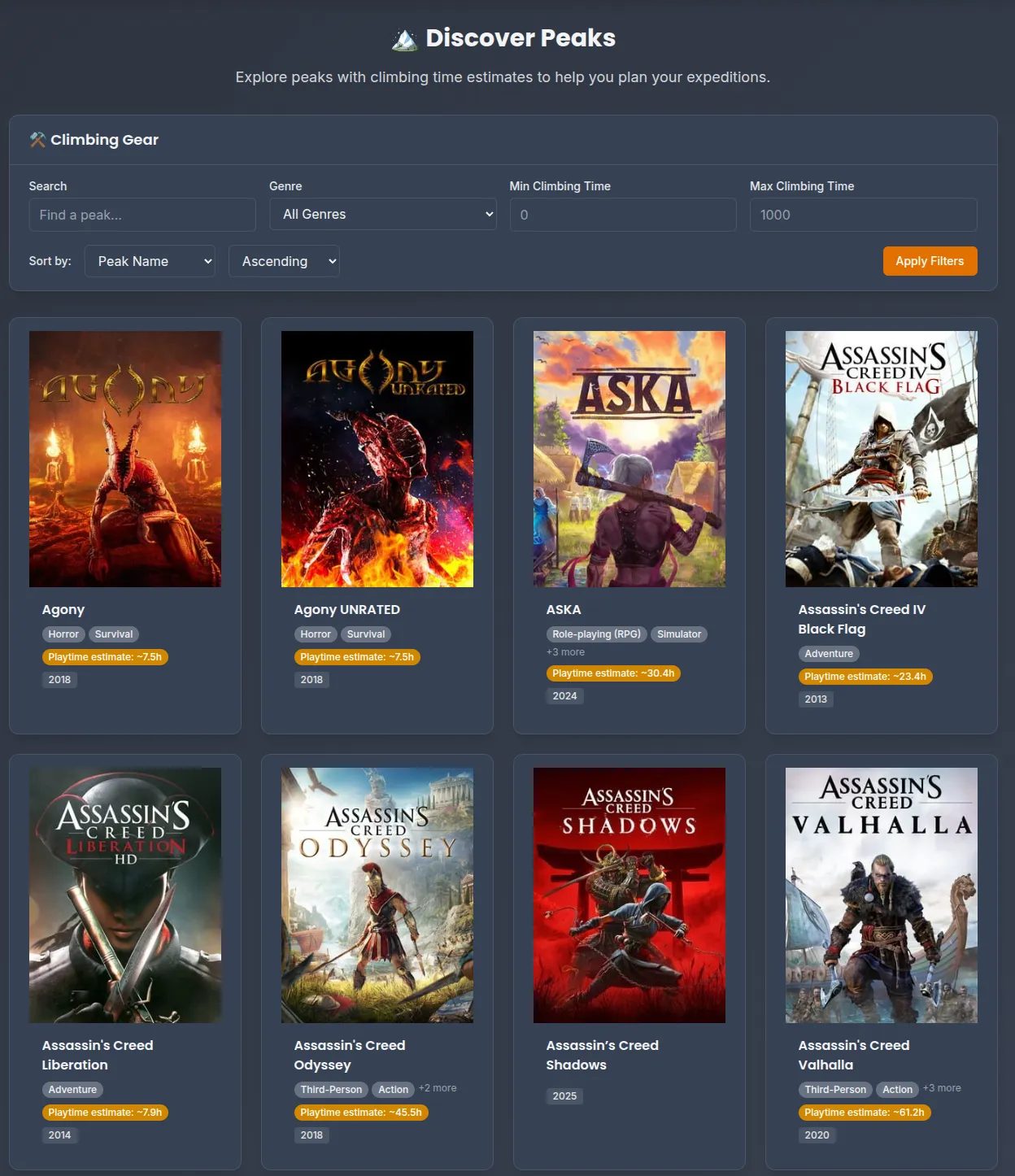Click Agony's ~7.5h playtime estimate badge
The image size is (1015, 1176).
coord(105,657)
